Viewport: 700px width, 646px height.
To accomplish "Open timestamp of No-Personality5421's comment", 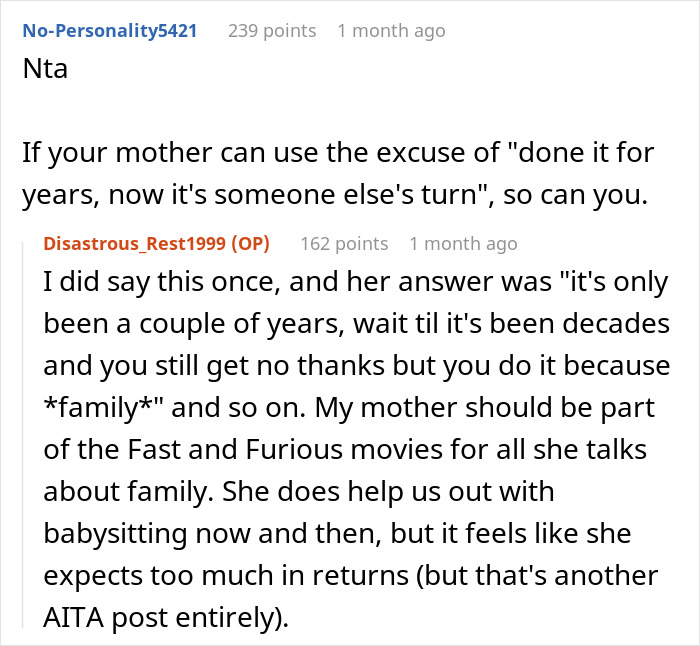I will [391, 31].
